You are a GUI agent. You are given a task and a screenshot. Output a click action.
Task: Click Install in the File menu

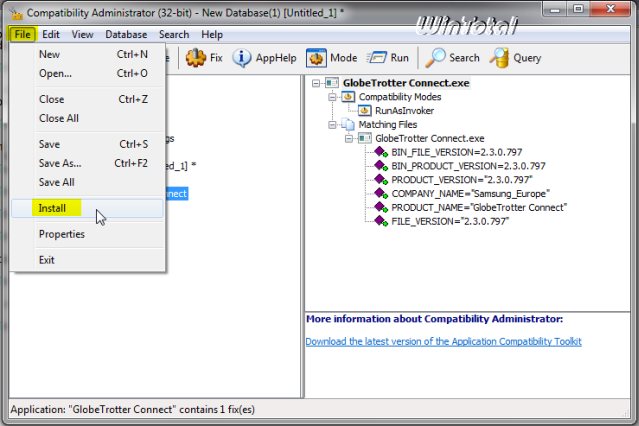[87, 208]
